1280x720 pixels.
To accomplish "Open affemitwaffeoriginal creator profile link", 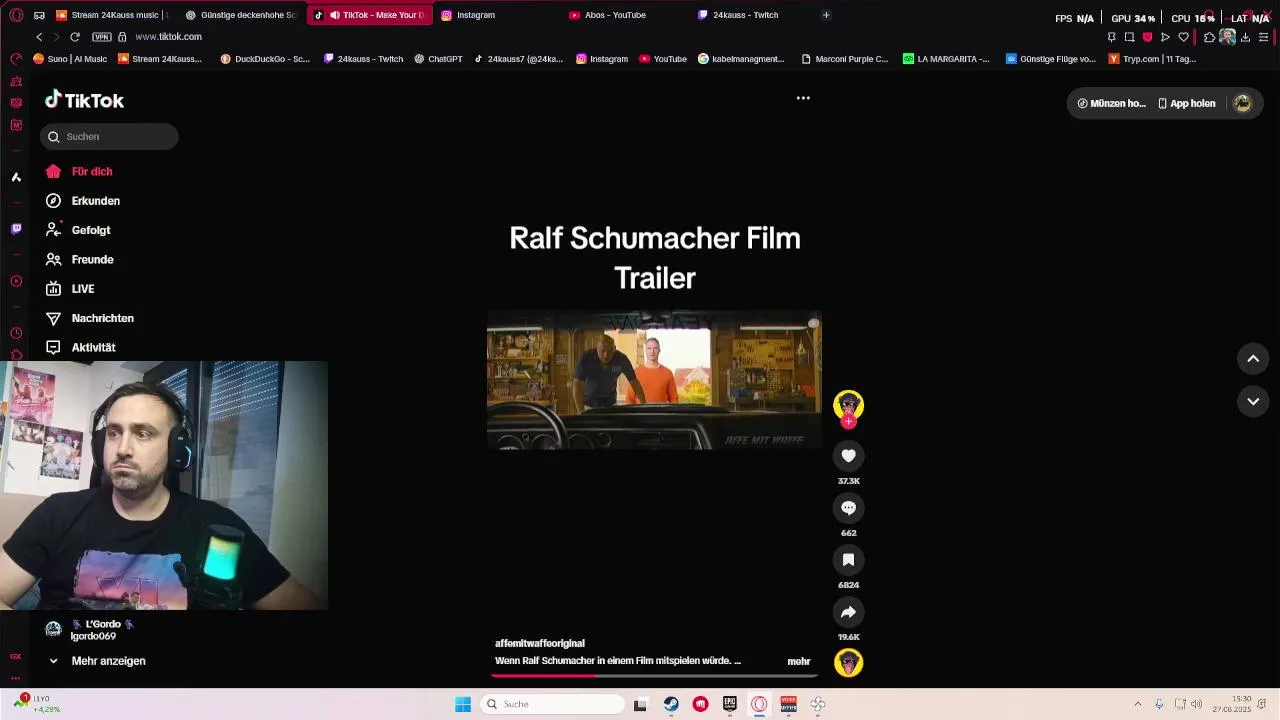I will click(540, 643).
